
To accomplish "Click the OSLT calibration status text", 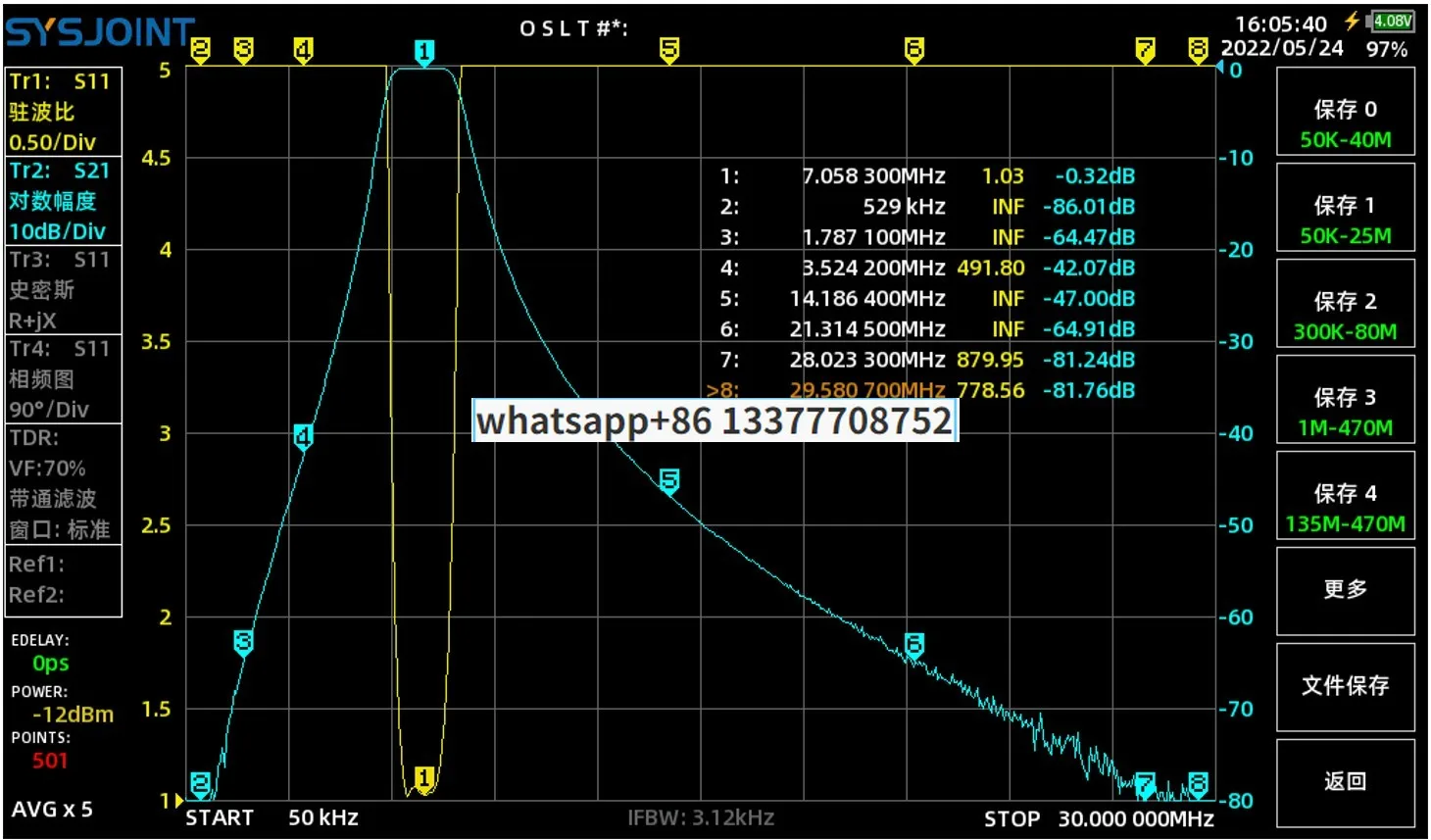I will 573,28.
